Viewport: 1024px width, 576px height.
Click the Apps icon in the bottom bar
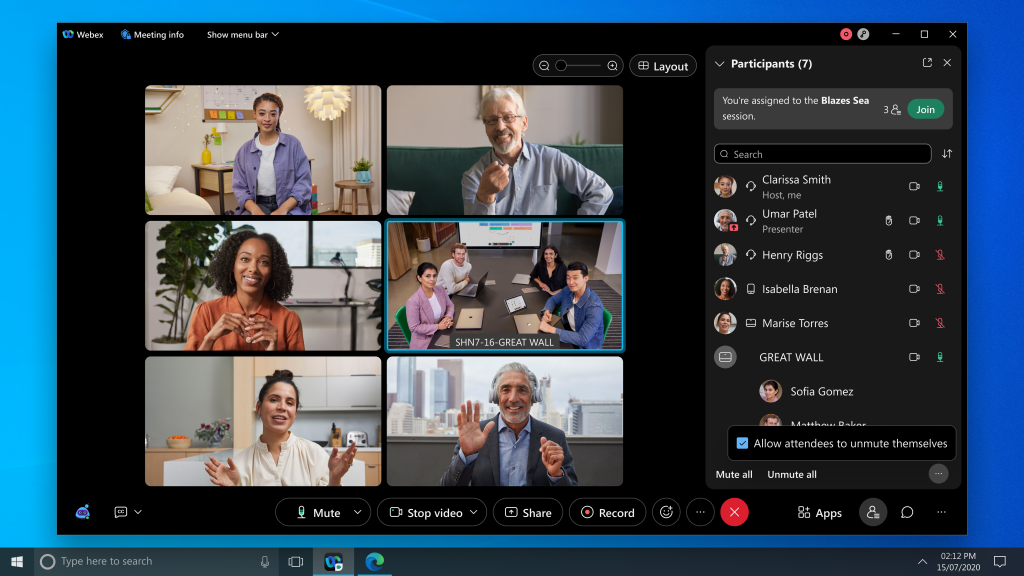(819, 512)
